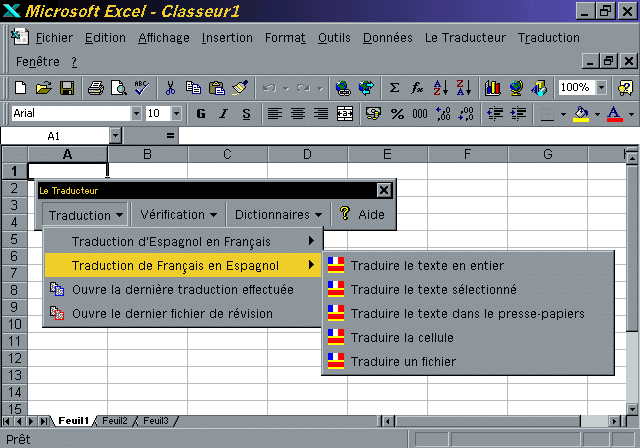The height and width of the screenshot is (448, 640).
Task: Click Ouvre le dernier fichier de révision
Action: [183, 313]
